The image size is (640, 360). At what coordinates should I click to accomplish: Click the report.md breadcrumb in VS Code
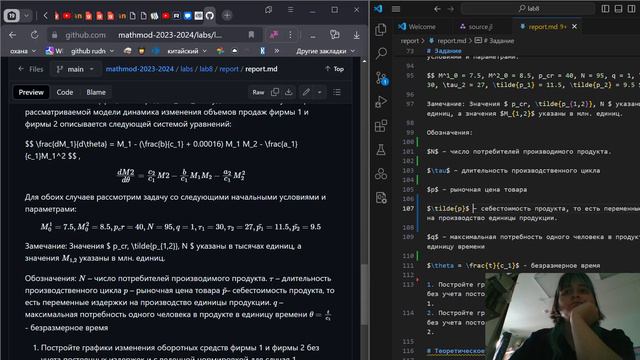click(447, 41)
